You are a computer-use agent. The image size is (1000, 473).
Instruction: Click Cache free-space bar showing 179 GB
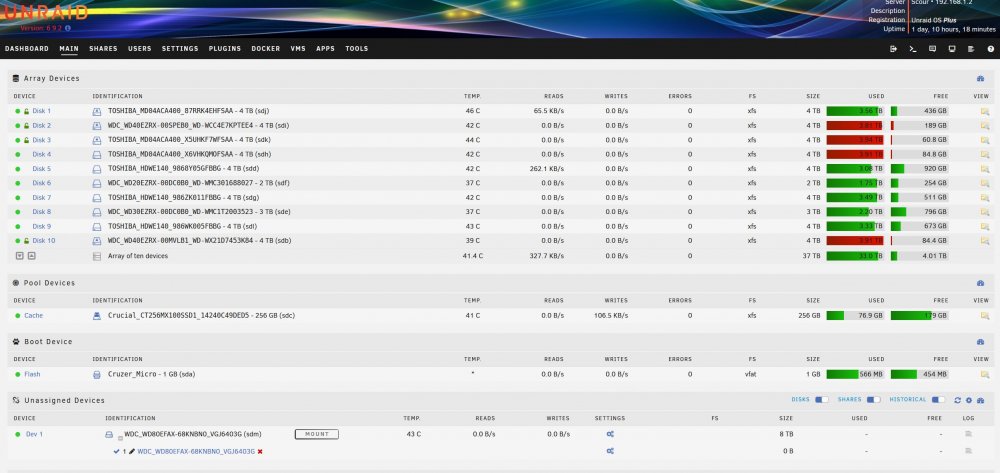[920, 316]
